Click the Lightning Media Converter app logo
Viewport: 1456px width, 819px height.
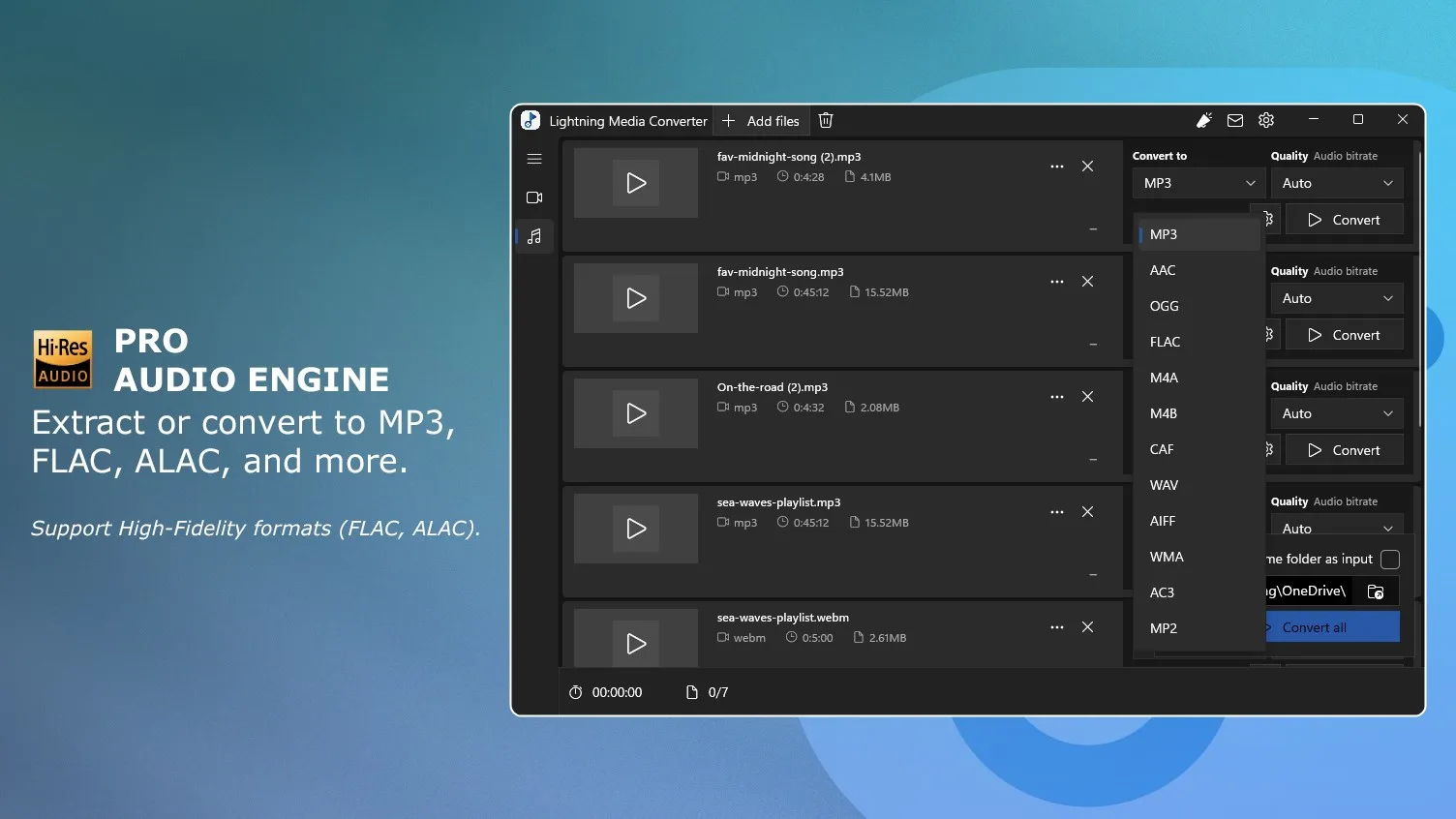click(x=531, y=120)
